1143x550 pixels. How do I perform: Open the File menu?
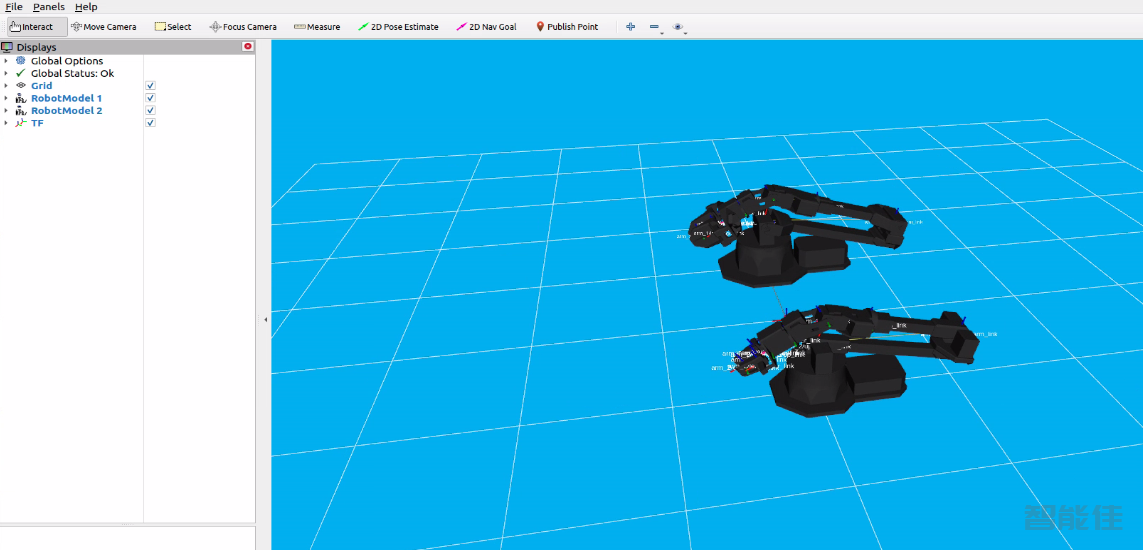click(x=14, y=7)
